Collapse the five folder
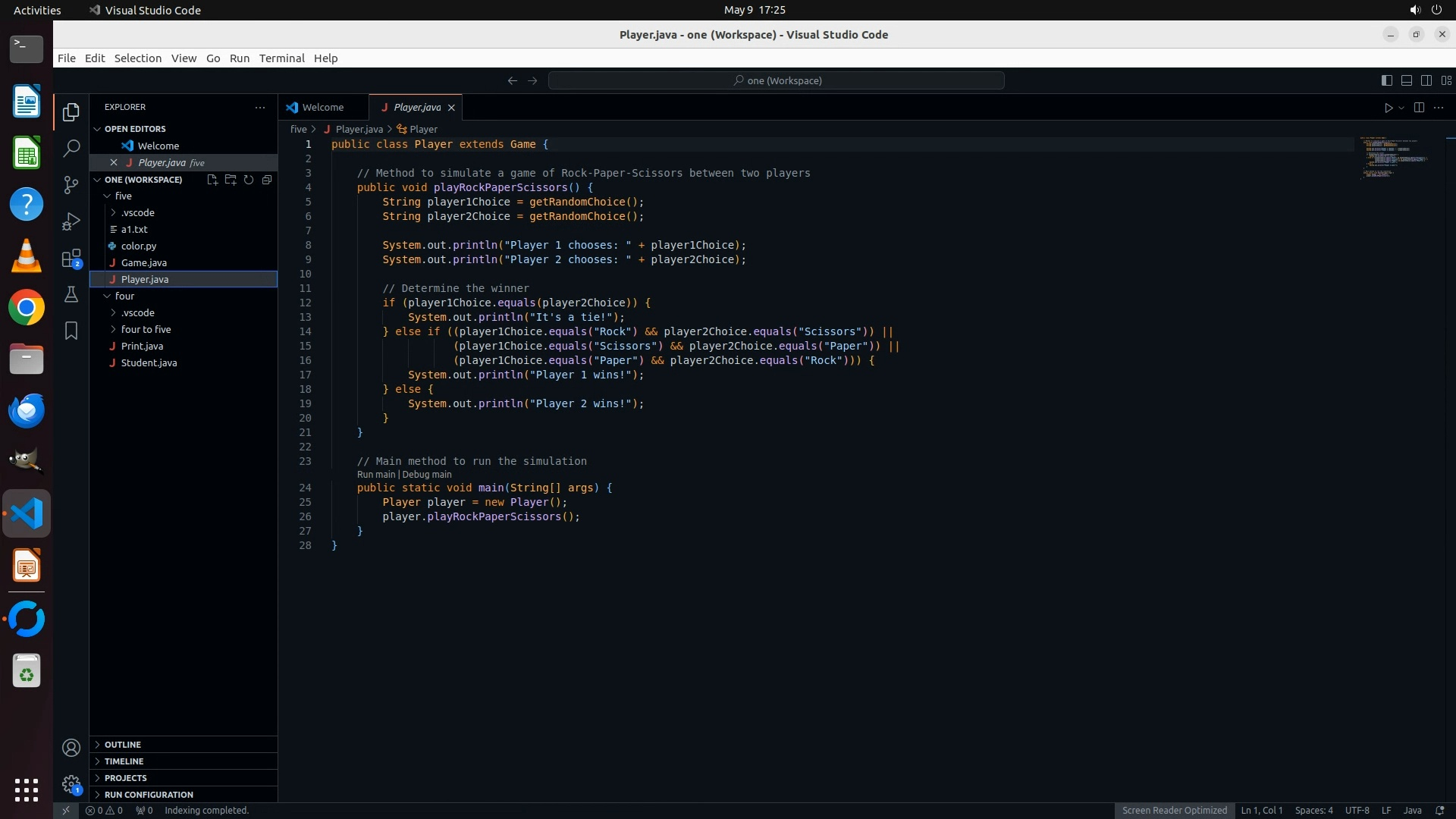The width and height of the screenshot is (1456, 819). pyautogui.click(x=123, y=196)
